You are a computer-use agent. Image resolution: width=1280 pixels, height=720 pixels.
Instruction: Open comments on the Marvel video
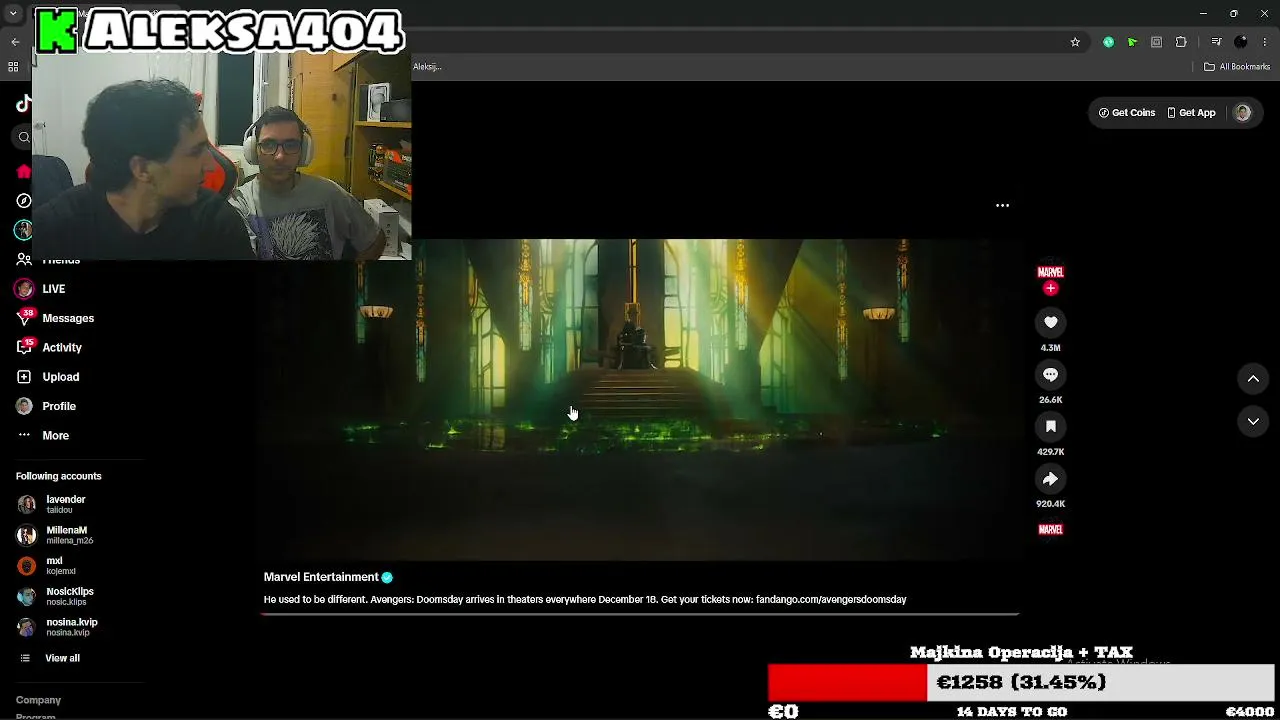[x=1050, y=374]
